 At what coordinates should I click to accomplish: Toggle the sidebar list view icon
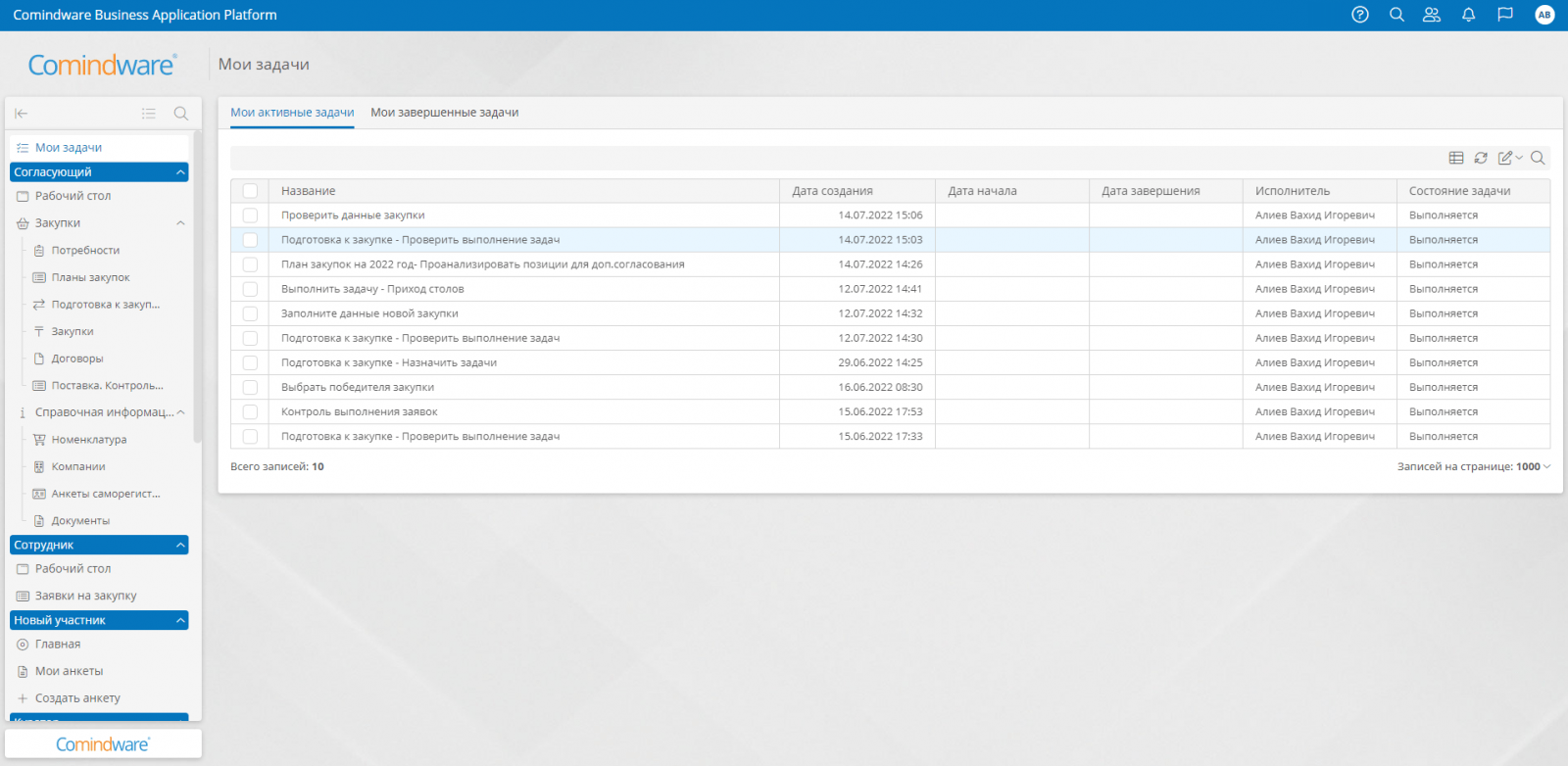click(149, 114)
